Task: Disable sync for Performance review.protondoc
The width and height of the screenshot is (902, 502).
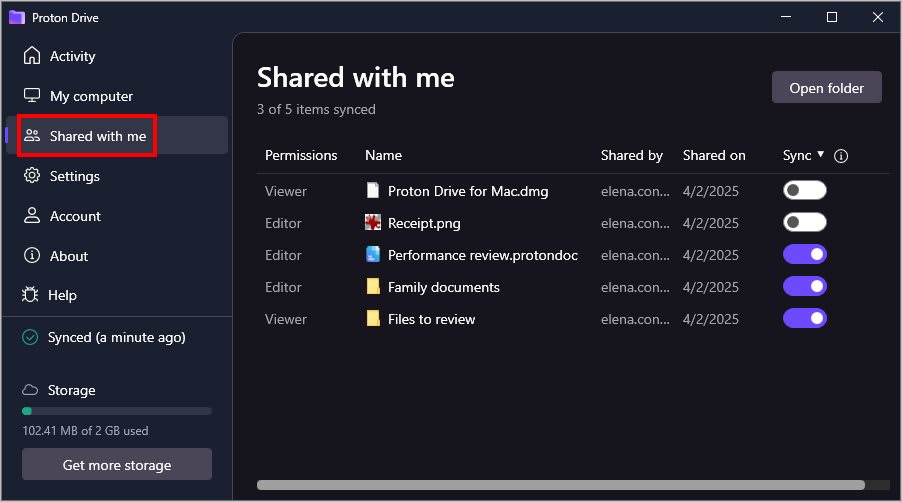Action: pyautogui.click(x=804, y=254)
